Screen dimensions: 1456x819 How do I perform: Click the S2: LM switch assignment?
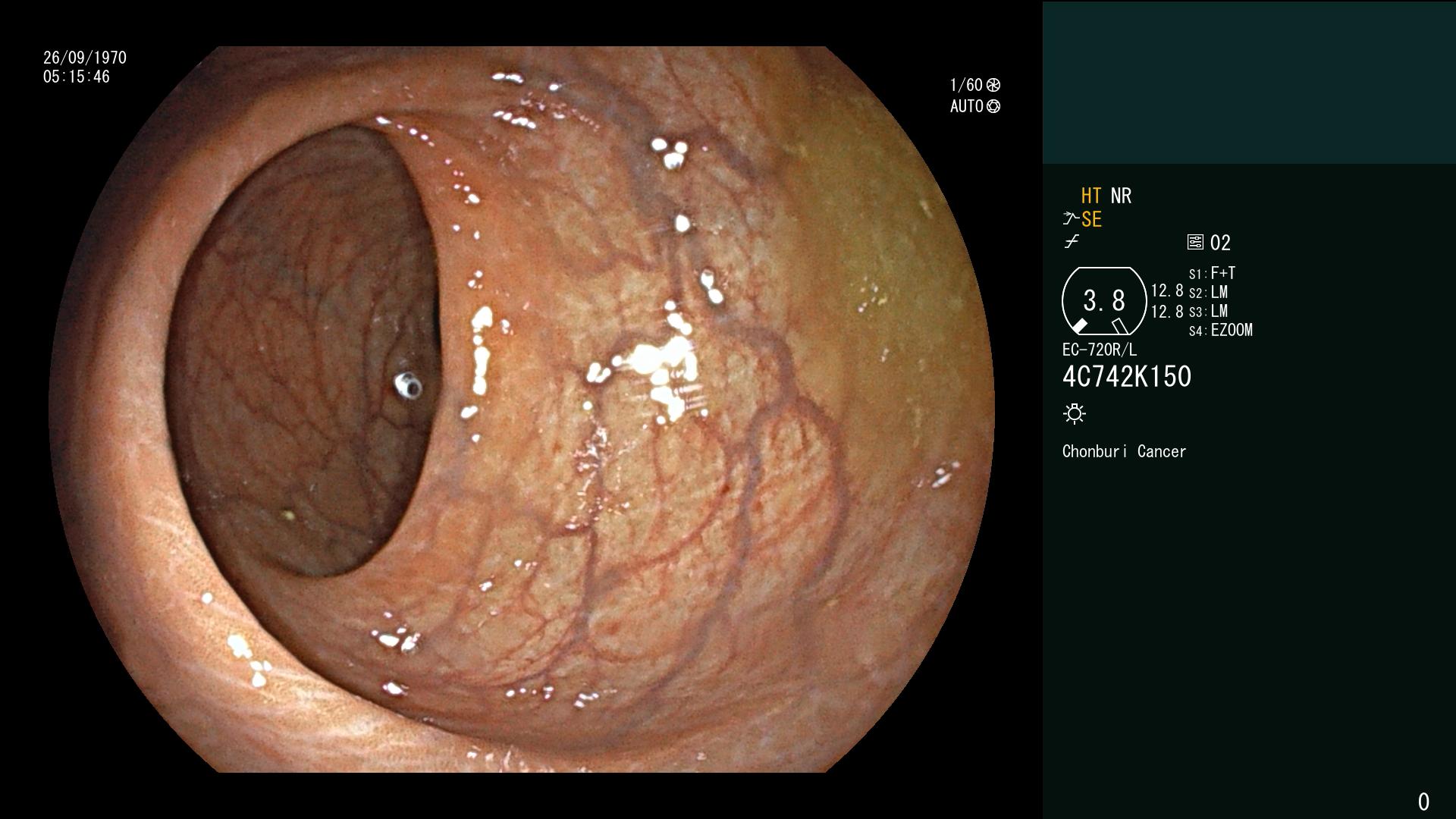(x=1208, y=292)
